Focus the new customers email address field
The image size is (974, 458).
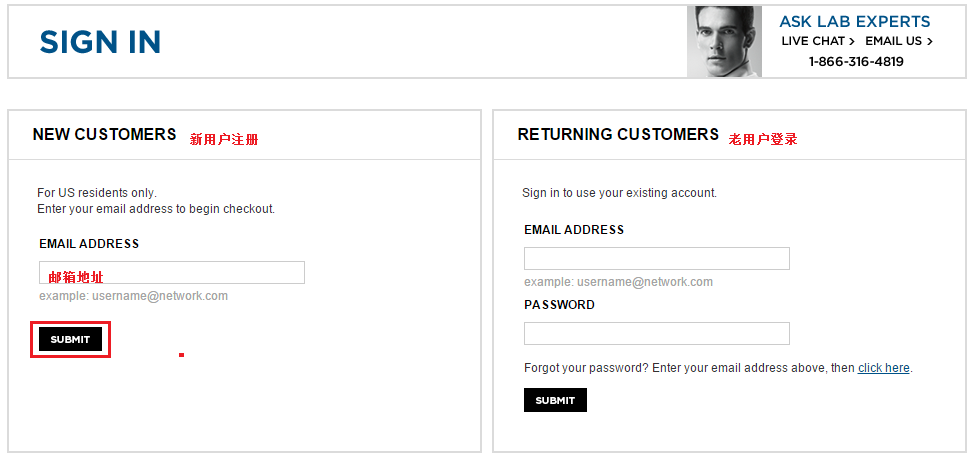[172, 272]
